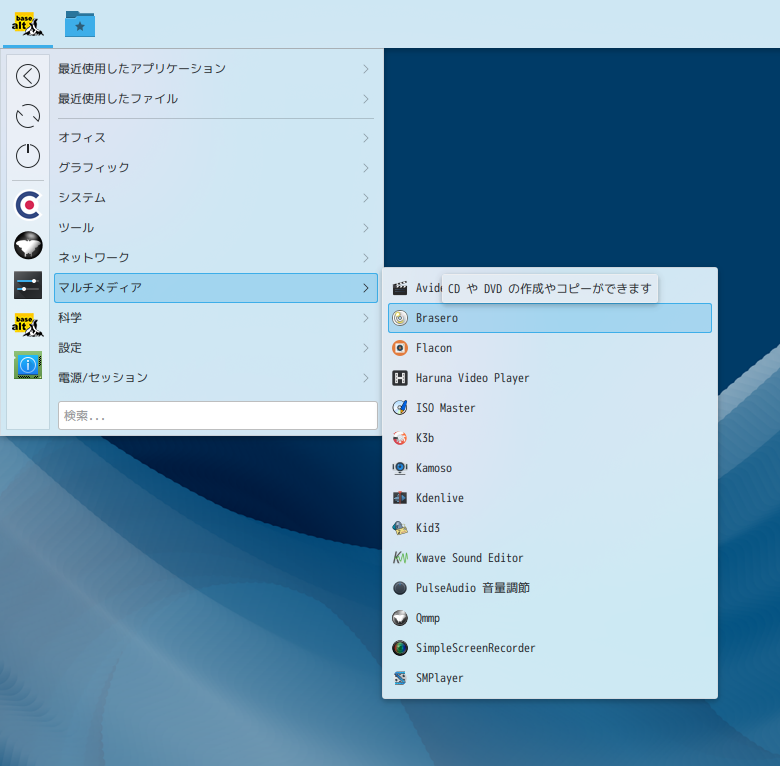Click the Kid3 tag editor icon
The height and width of the screenshot is (766, 780).
click(x=400, y=528)
